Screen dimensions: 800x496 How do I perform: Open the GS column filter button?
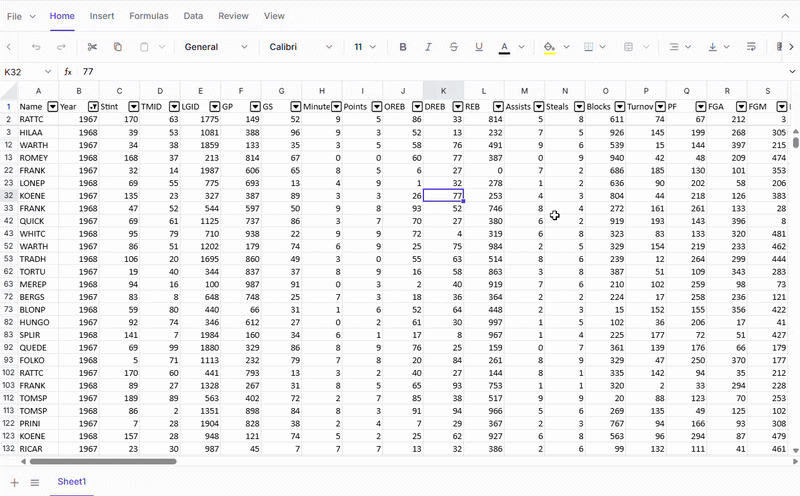point(295,106)
